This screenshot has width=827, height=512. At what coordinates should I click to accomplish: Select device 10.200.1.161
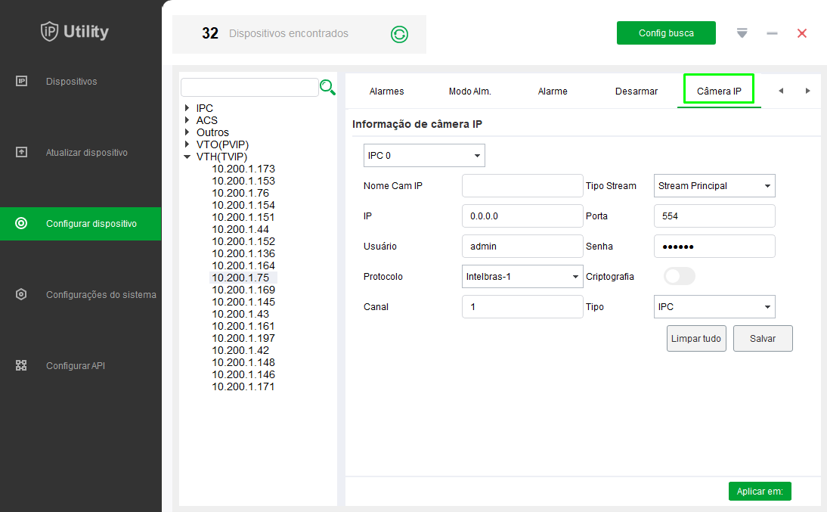pyautogui.click(x=244, y=326)
